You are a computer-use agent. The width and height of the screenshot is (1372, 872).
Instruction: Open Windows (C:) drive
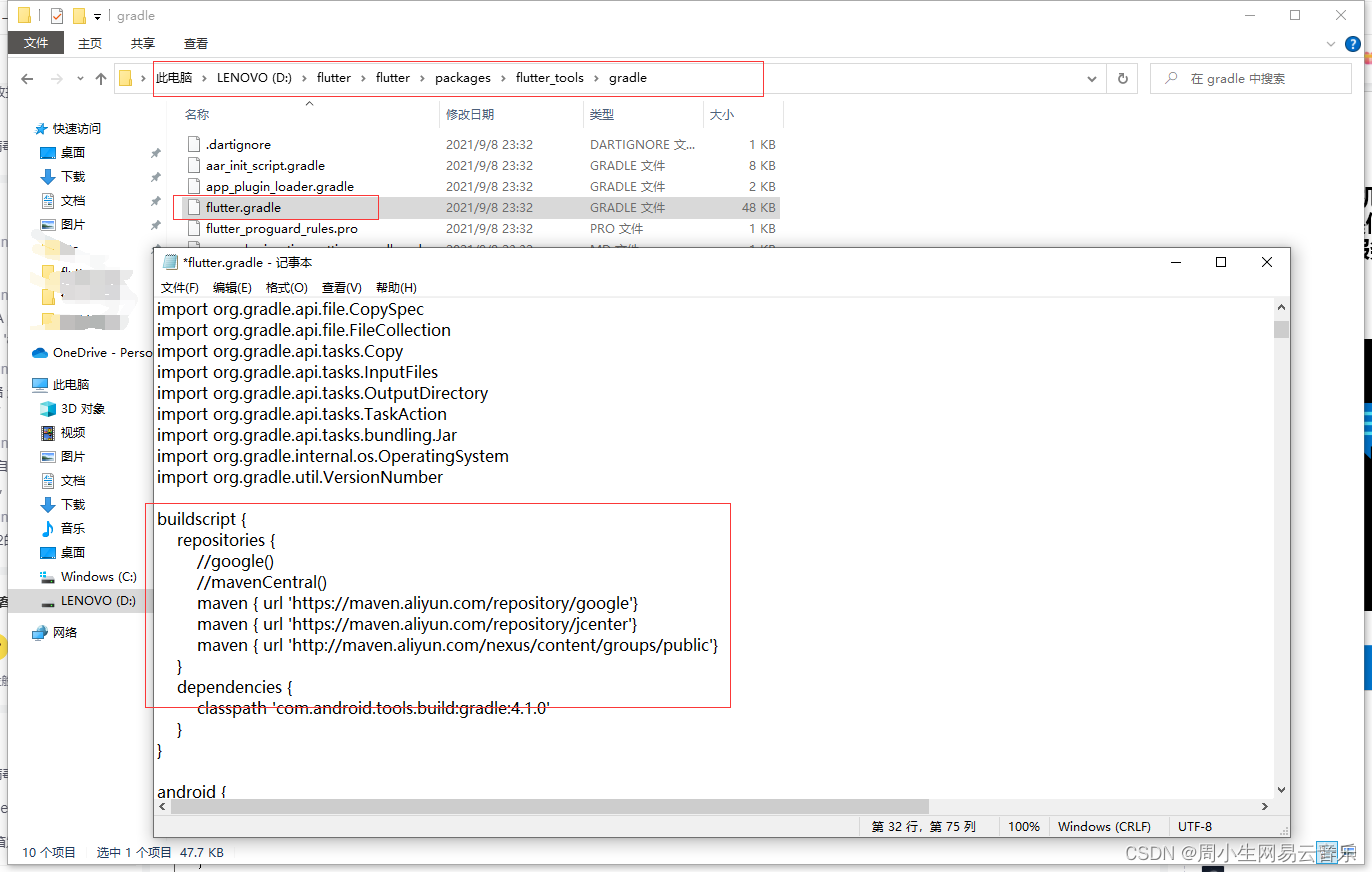click(x=98, y=577)
